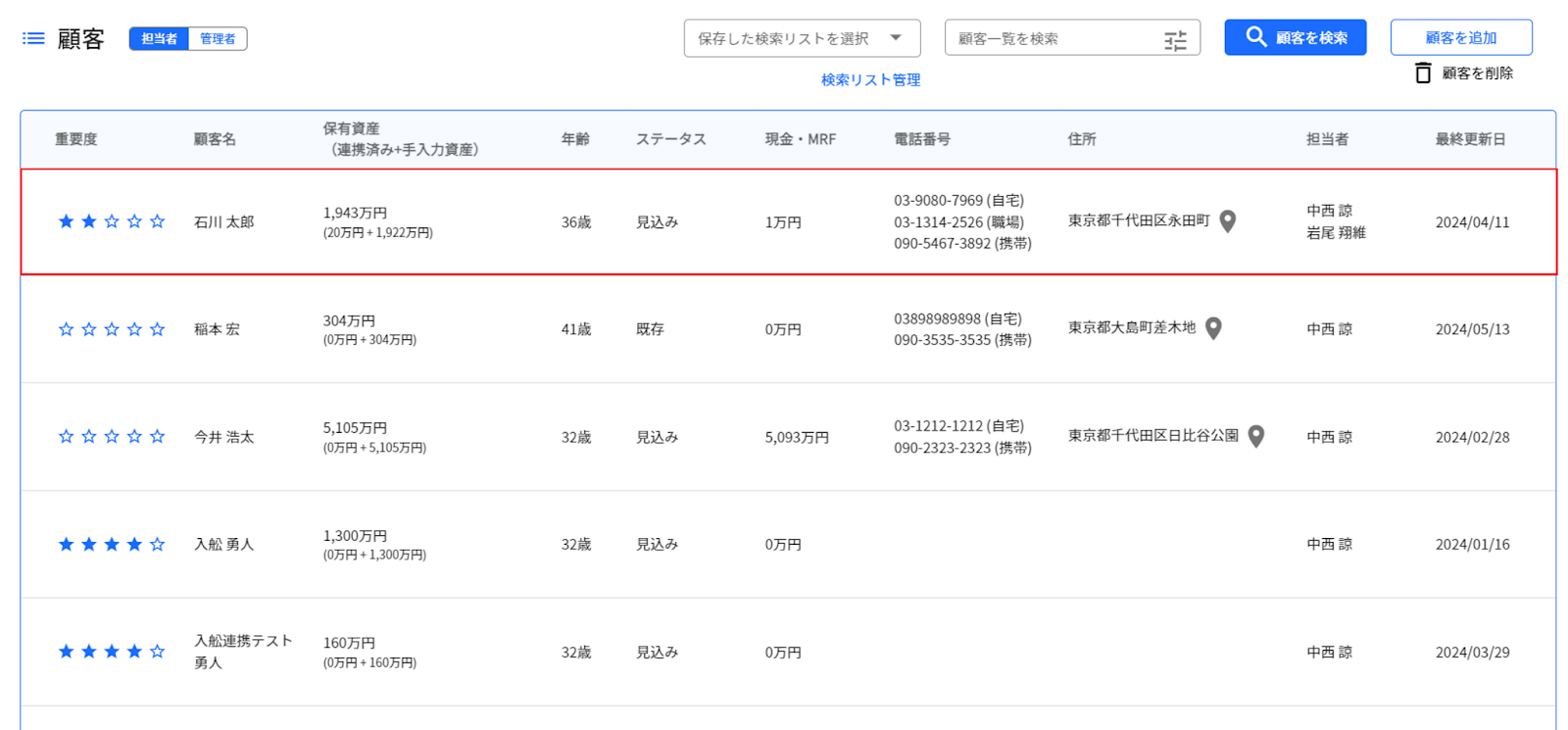The image size is (1568, 730).
Task: Set 今井 浩太 importance to three stars
Action: click(112, 436)
